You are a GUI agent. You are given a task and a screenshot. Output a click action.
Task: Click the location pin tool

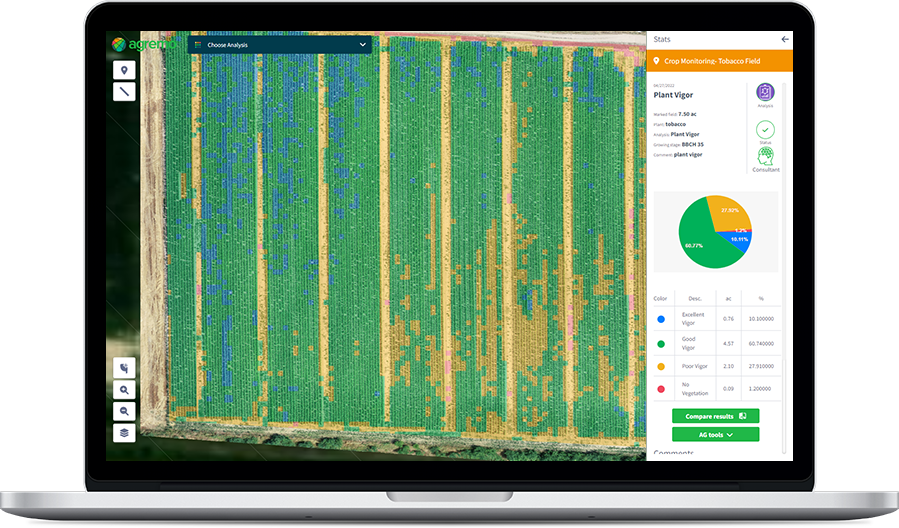coord(124,70)
